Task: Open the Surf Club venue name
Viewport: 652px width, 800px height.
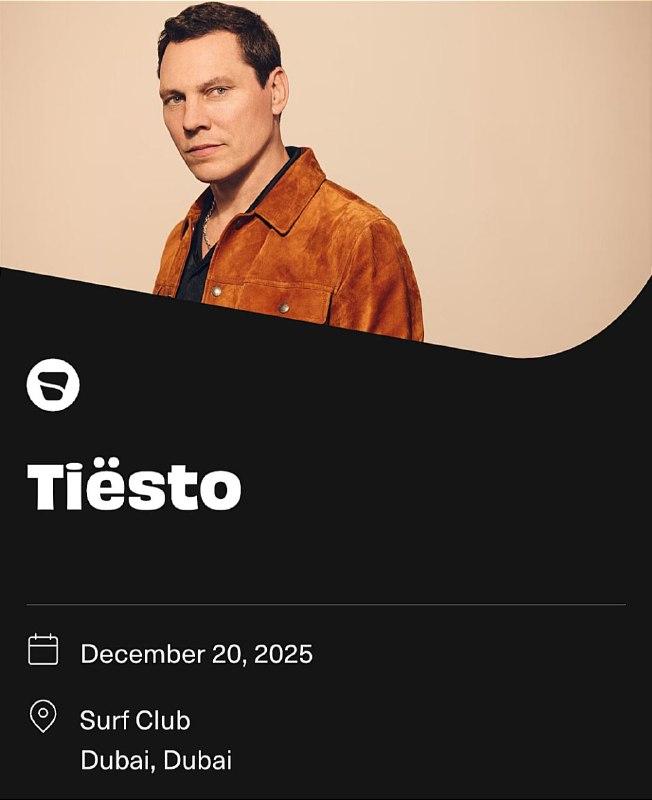Action: coord(135,720)
